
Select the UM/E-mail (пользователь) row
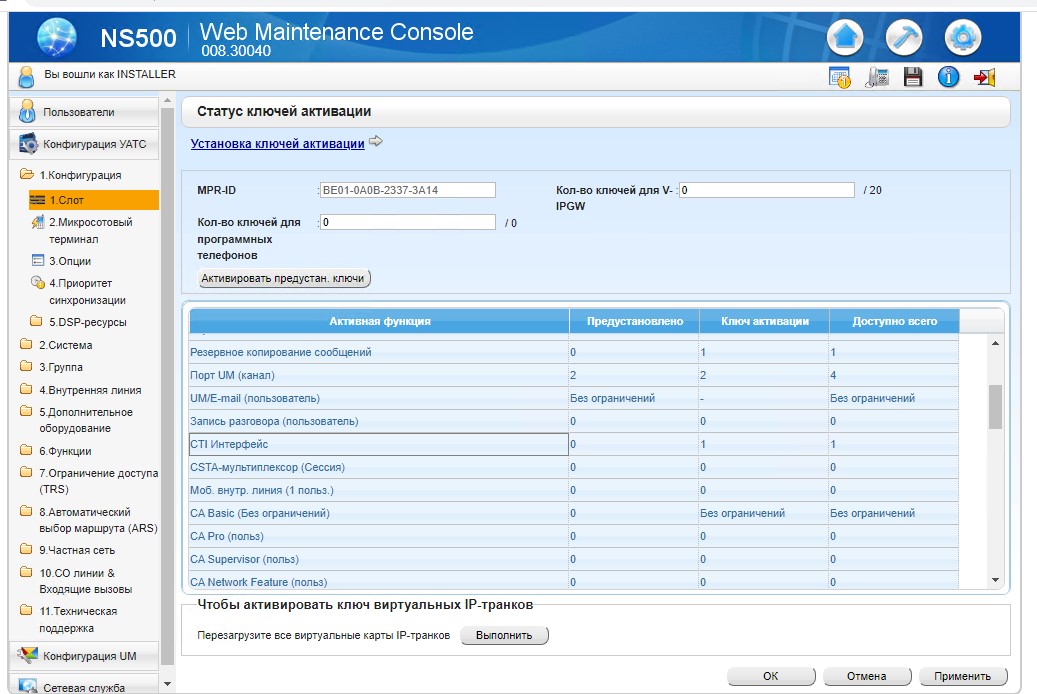[x=574, y=398]
